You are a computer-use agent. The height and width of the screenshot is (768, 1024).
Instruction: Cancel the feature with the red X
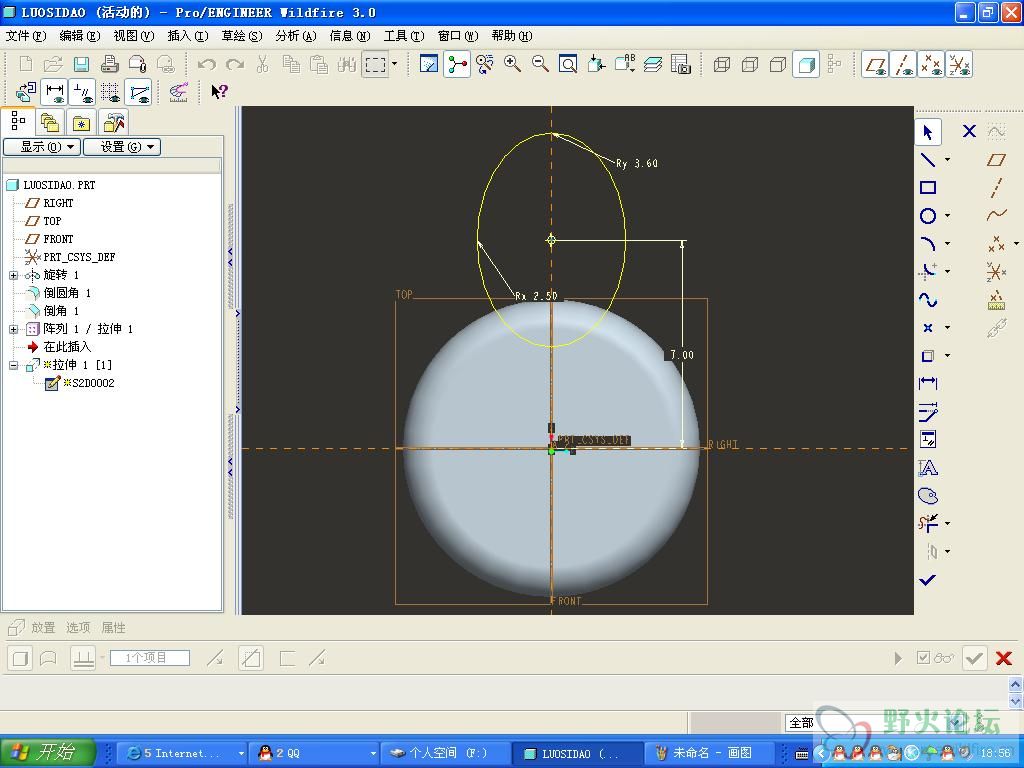(x=1004, y=658)
